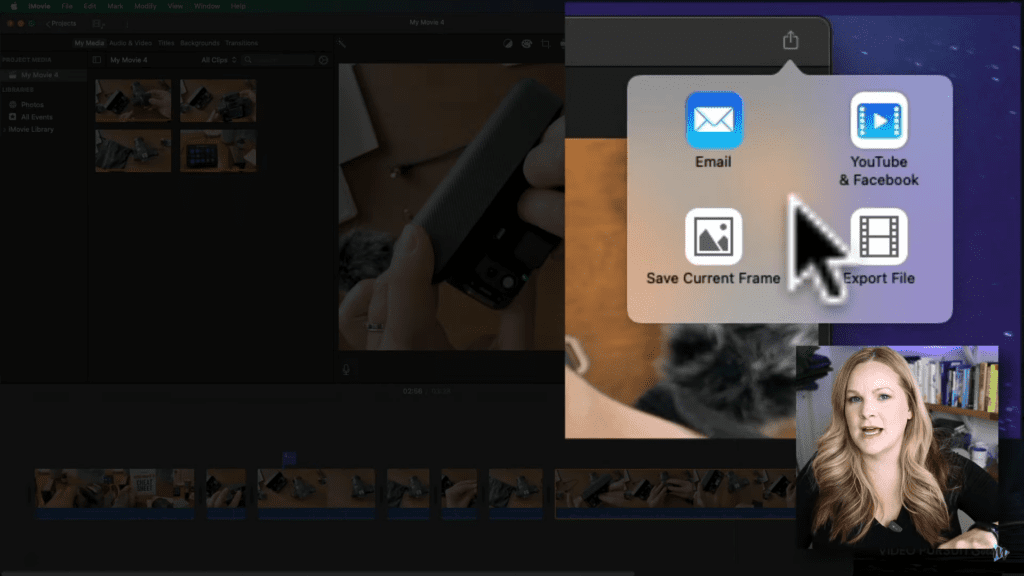The image size is (1024, 576).
Task: Open the Apple menu
Action: (x=13, y=6)
